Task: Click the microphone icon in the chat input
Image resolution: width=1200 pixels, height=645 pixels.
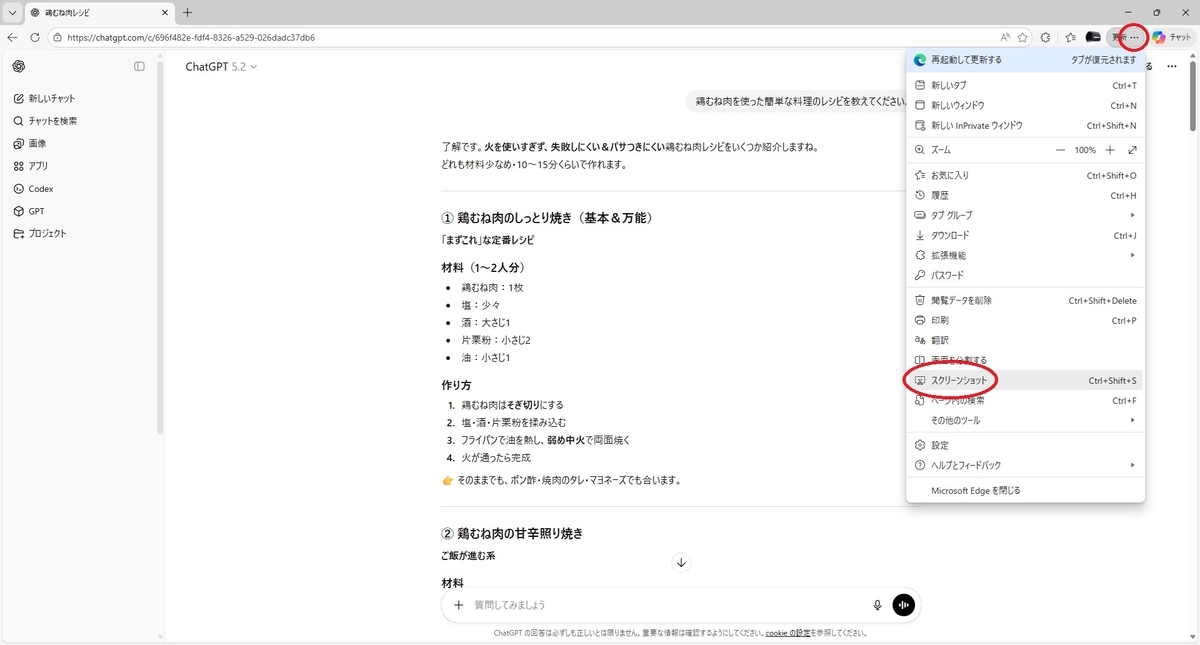Action: (x=877, y=605)
